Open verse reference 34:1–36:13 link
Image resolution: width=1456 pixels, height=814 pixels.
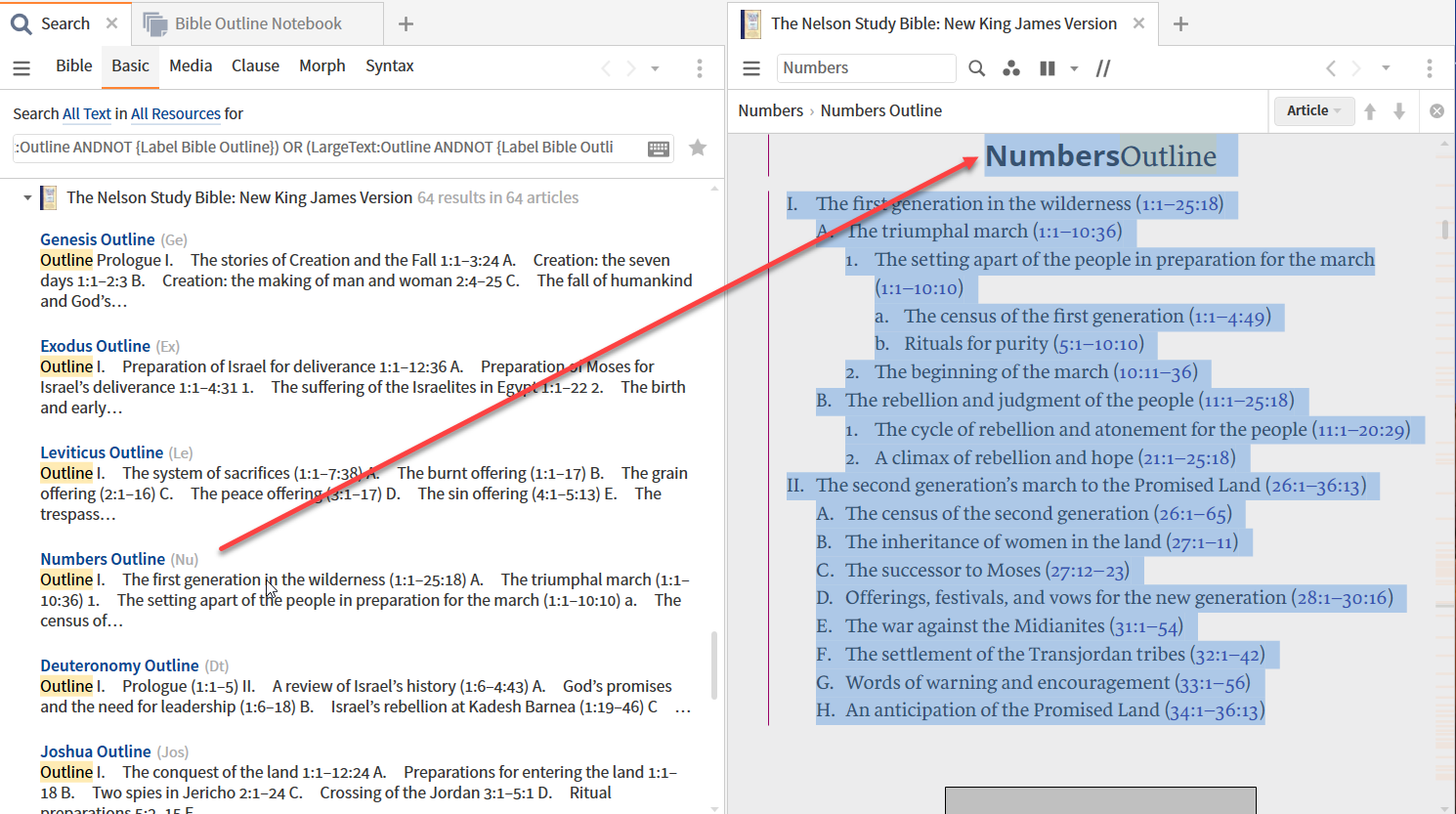click(1215, 710)
